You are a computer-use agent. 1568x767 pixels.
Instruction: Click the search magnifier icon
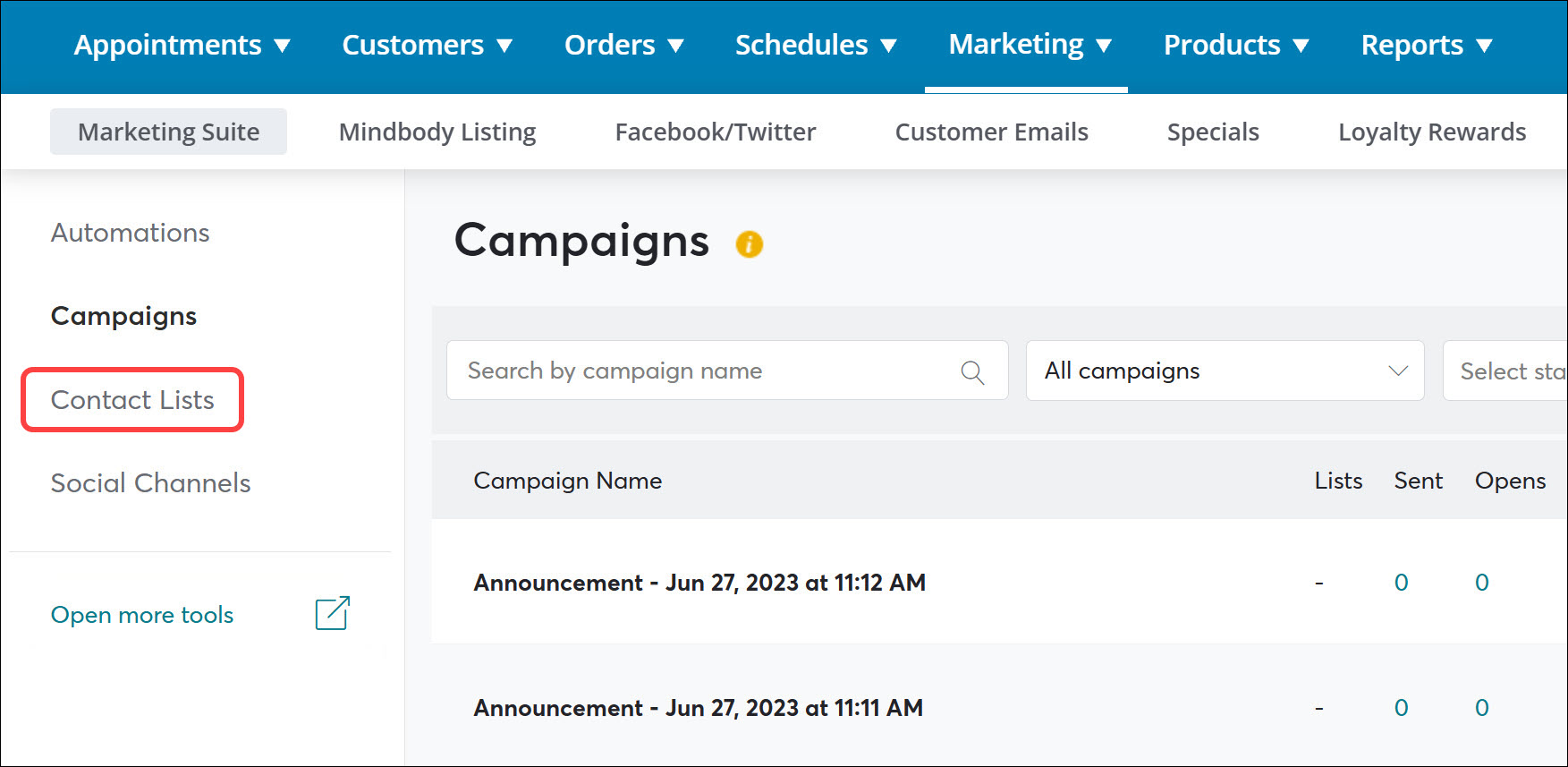coord(972,371)
